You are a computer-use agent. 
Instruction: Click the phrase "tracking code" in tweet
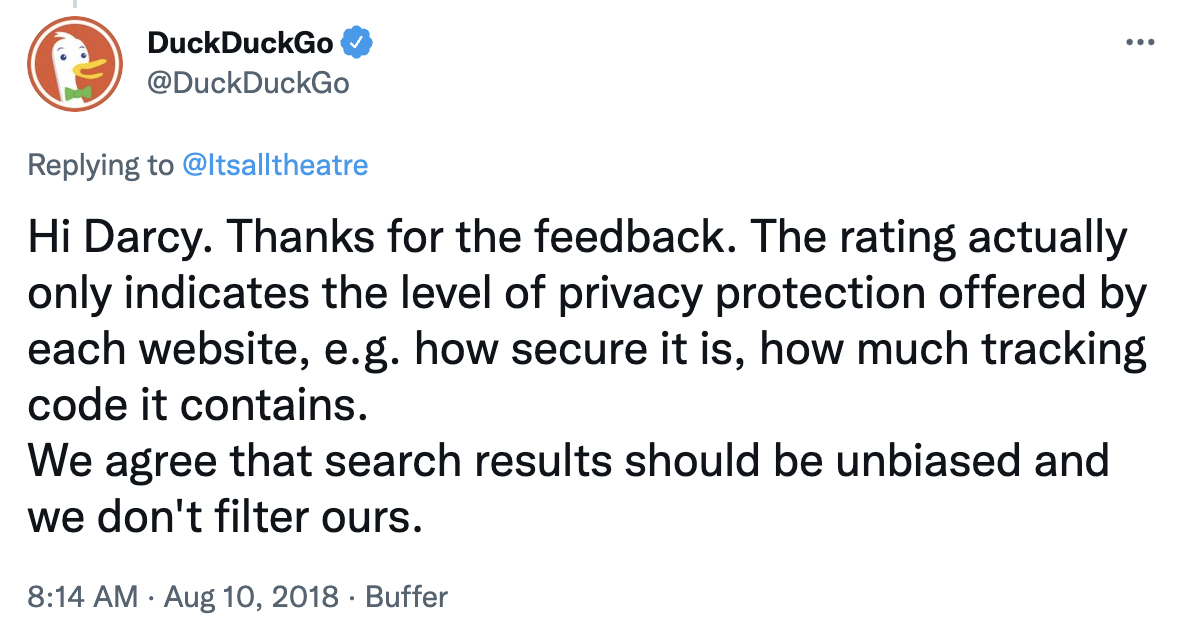(x=1065, y=349)
